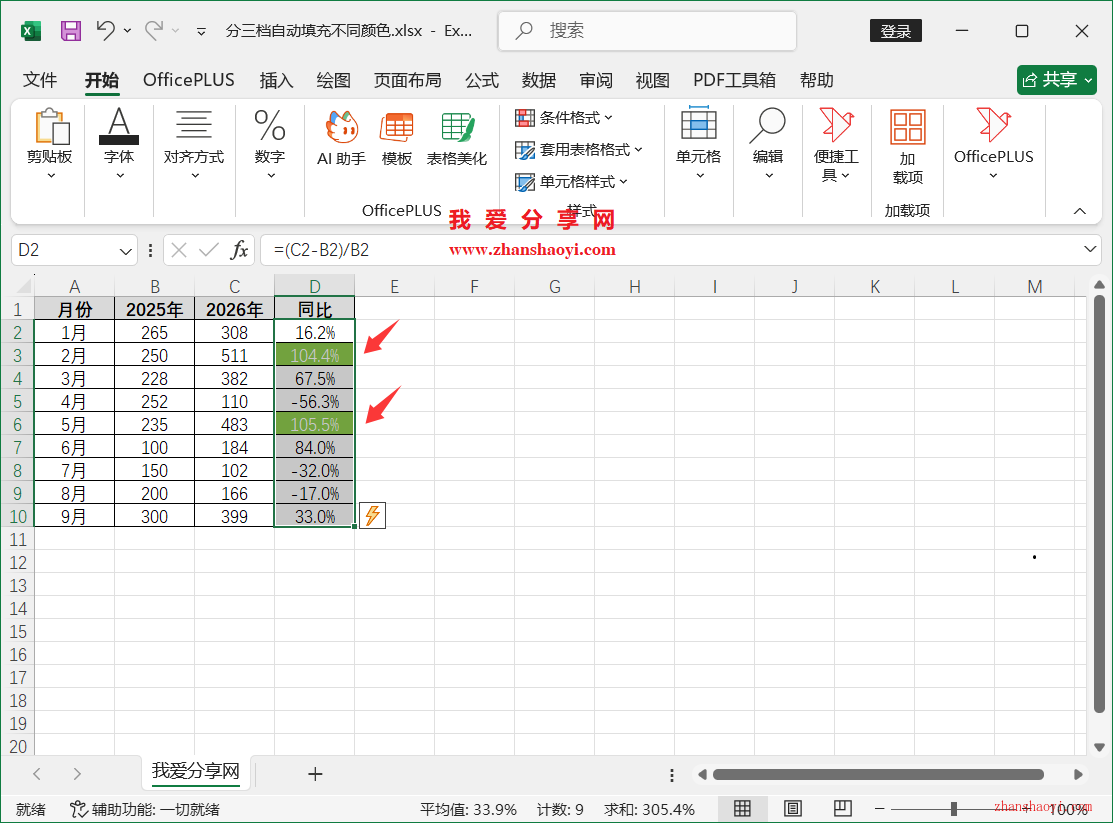Open the Quick Analysis lightning icon
This screenshot has width=1113, height=823.
pyautogui.click(x=373, y=516)
